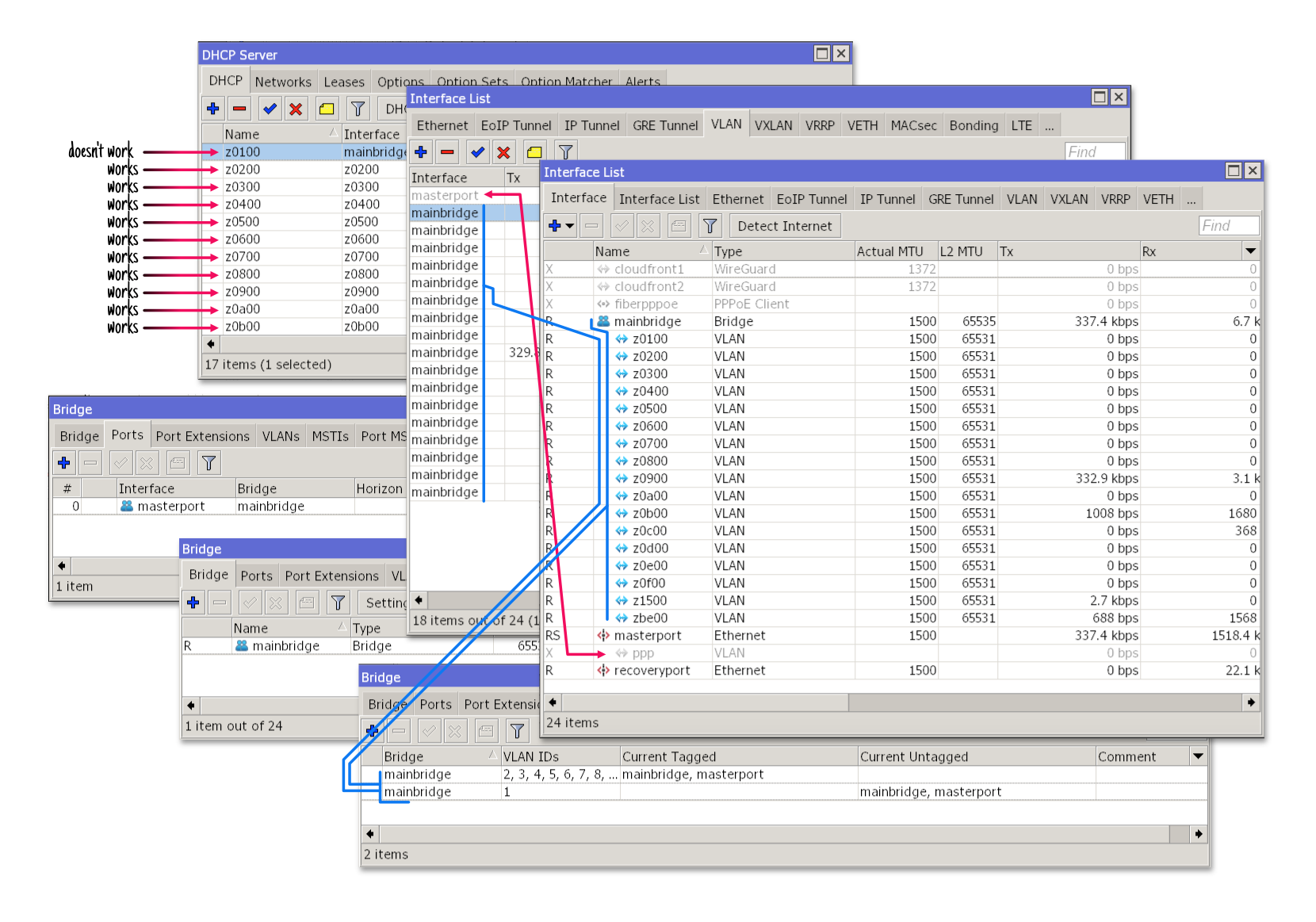1316x922 pixels.
Task: Click the right arrow of the horizontal scrollbar
Action: point(1251,702)
